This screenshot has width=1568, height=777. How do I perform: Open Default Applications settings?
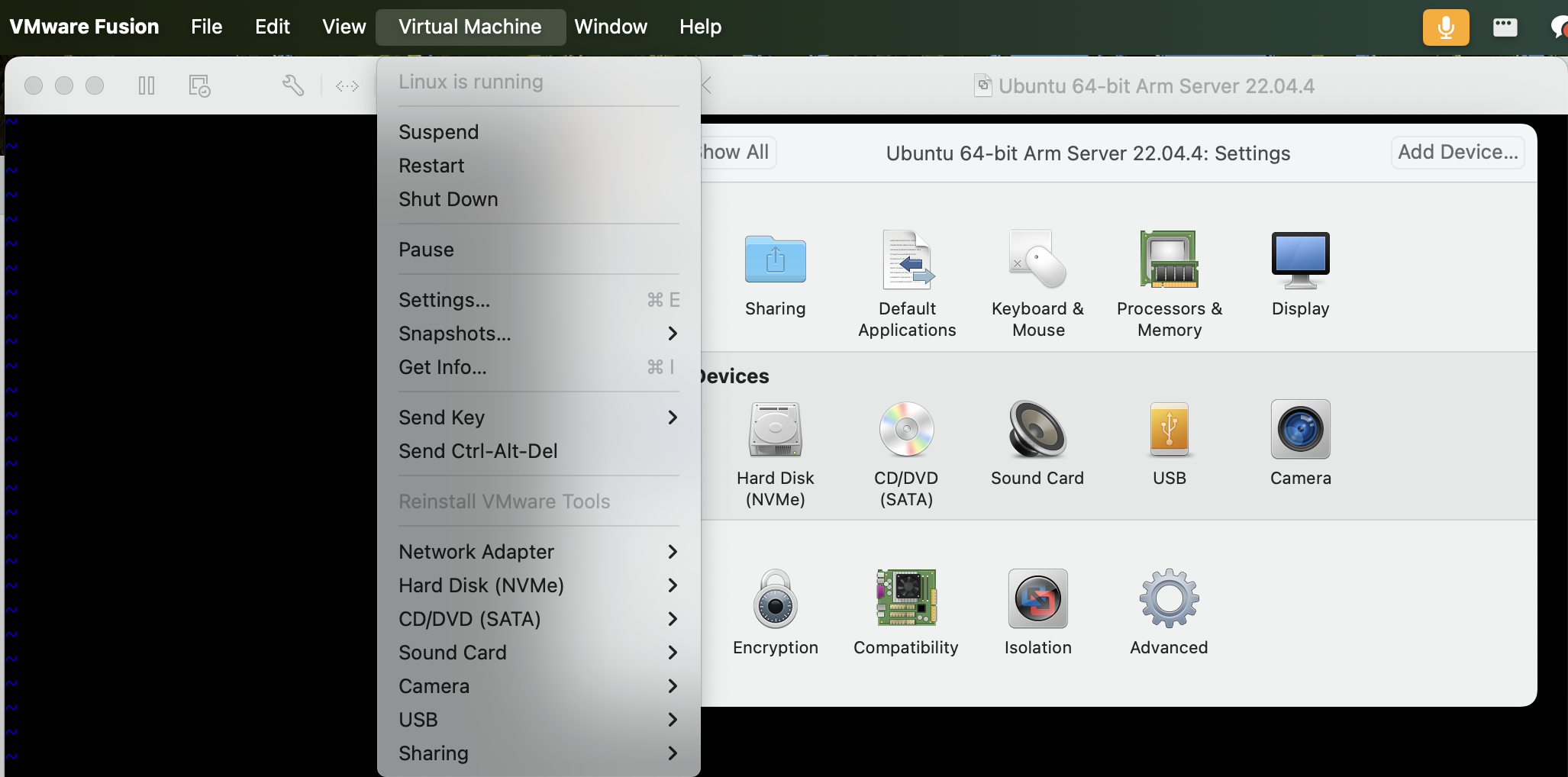(907, 260)
